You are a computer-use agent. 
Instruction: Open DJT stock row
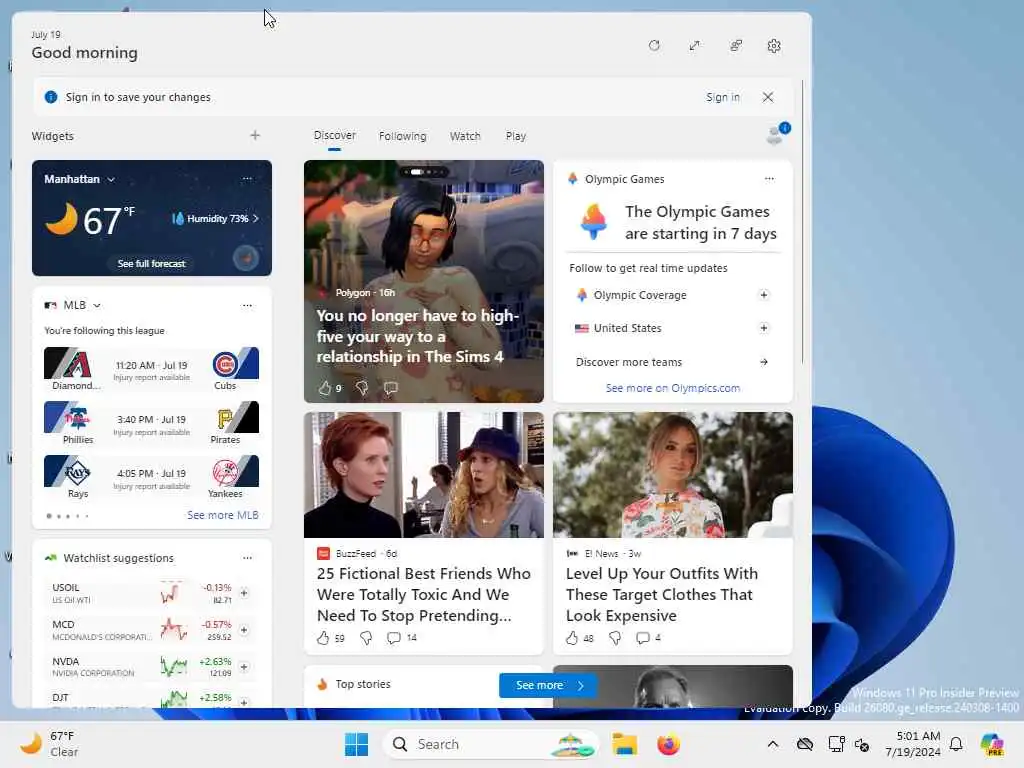pyautogui.click(x=152, y=699)
